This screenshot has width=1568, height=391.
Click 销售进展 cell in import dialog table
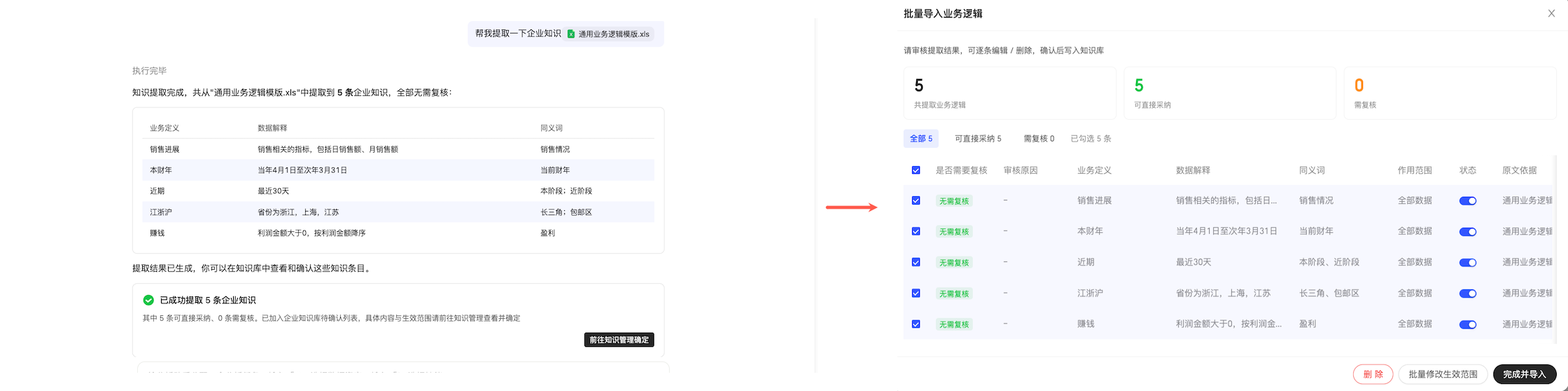(1094, 200)
